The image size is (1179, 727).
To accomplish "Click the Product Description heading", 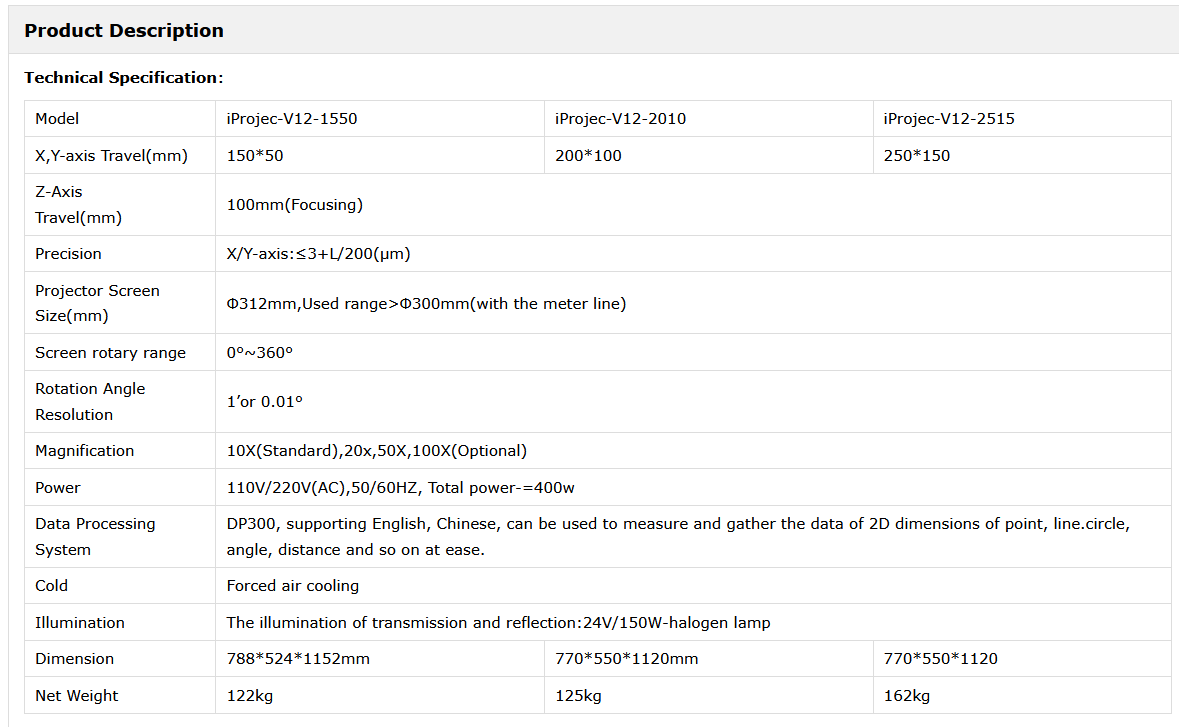I will [x=124, y=31].
